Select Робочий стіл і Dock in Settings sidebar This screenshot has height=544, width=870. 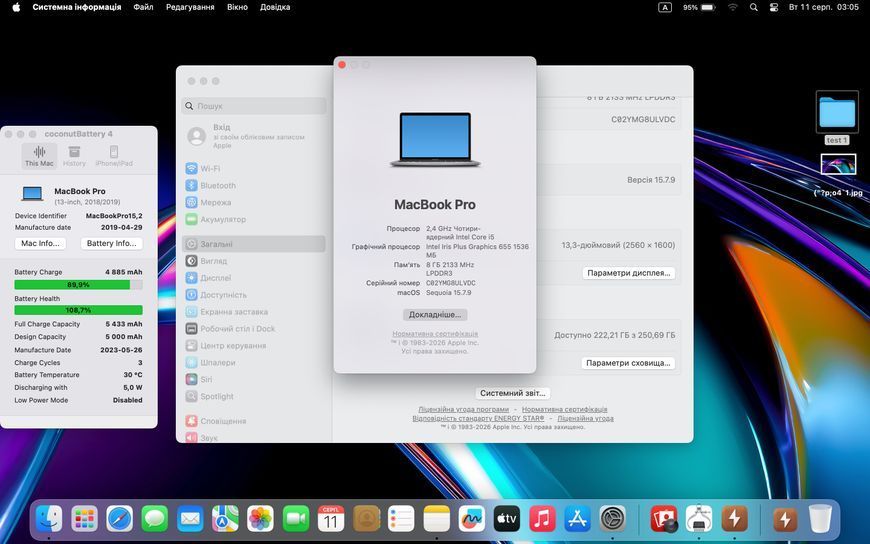(x=254, y=329)
